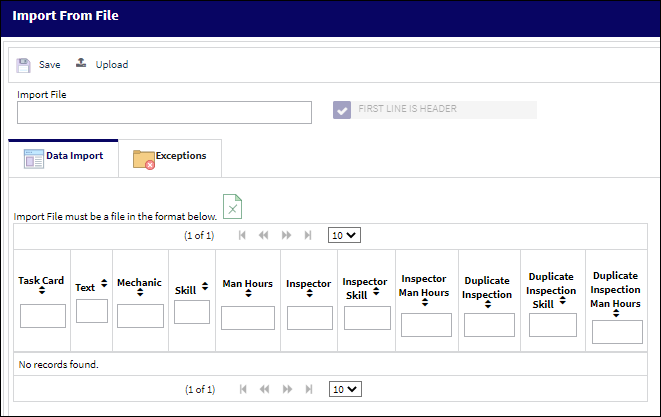Go to last page in top paginator
This screenshot has width=661, height=417.
tap(308, 235)
